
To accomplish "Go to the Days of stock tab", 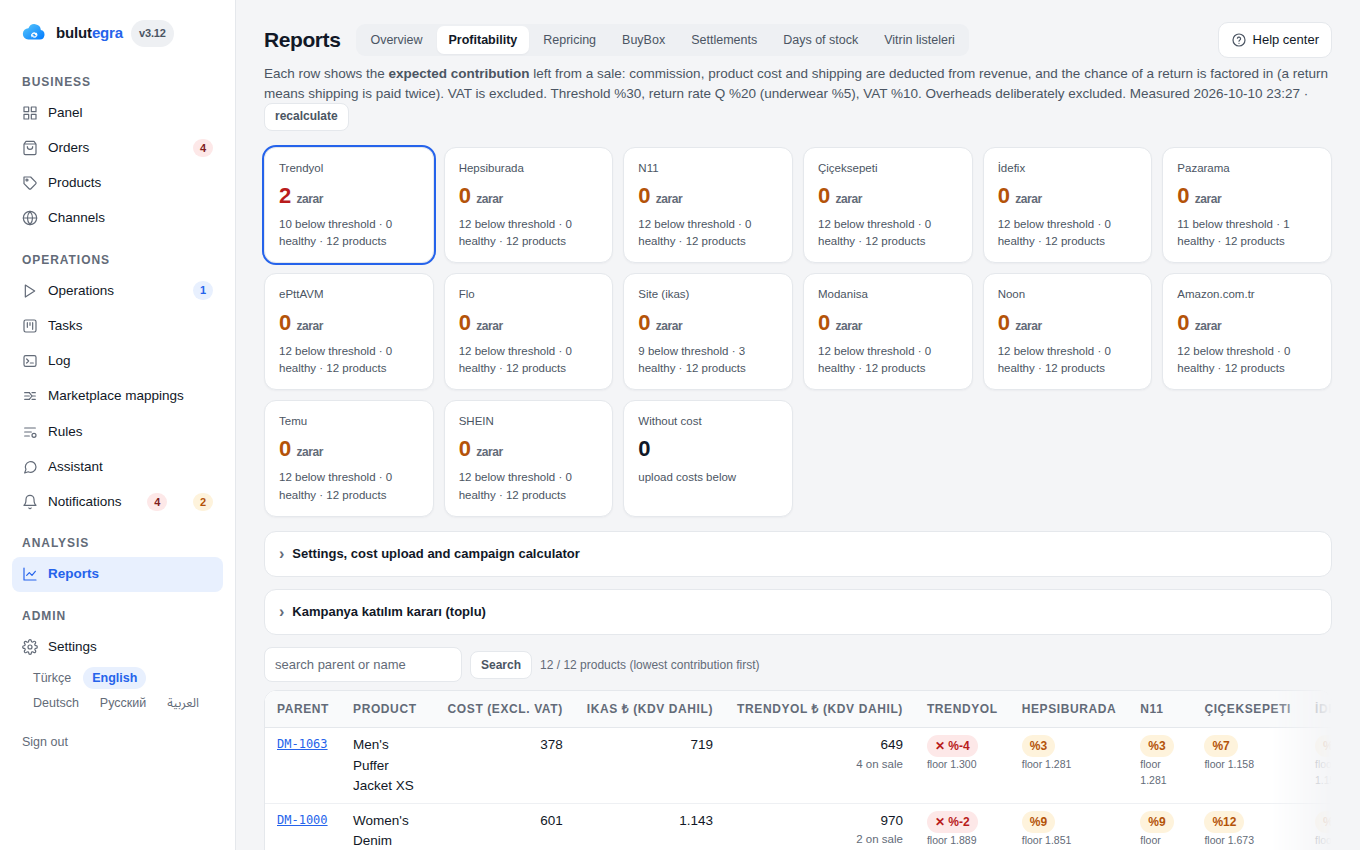I will click(x=821, y=40).
